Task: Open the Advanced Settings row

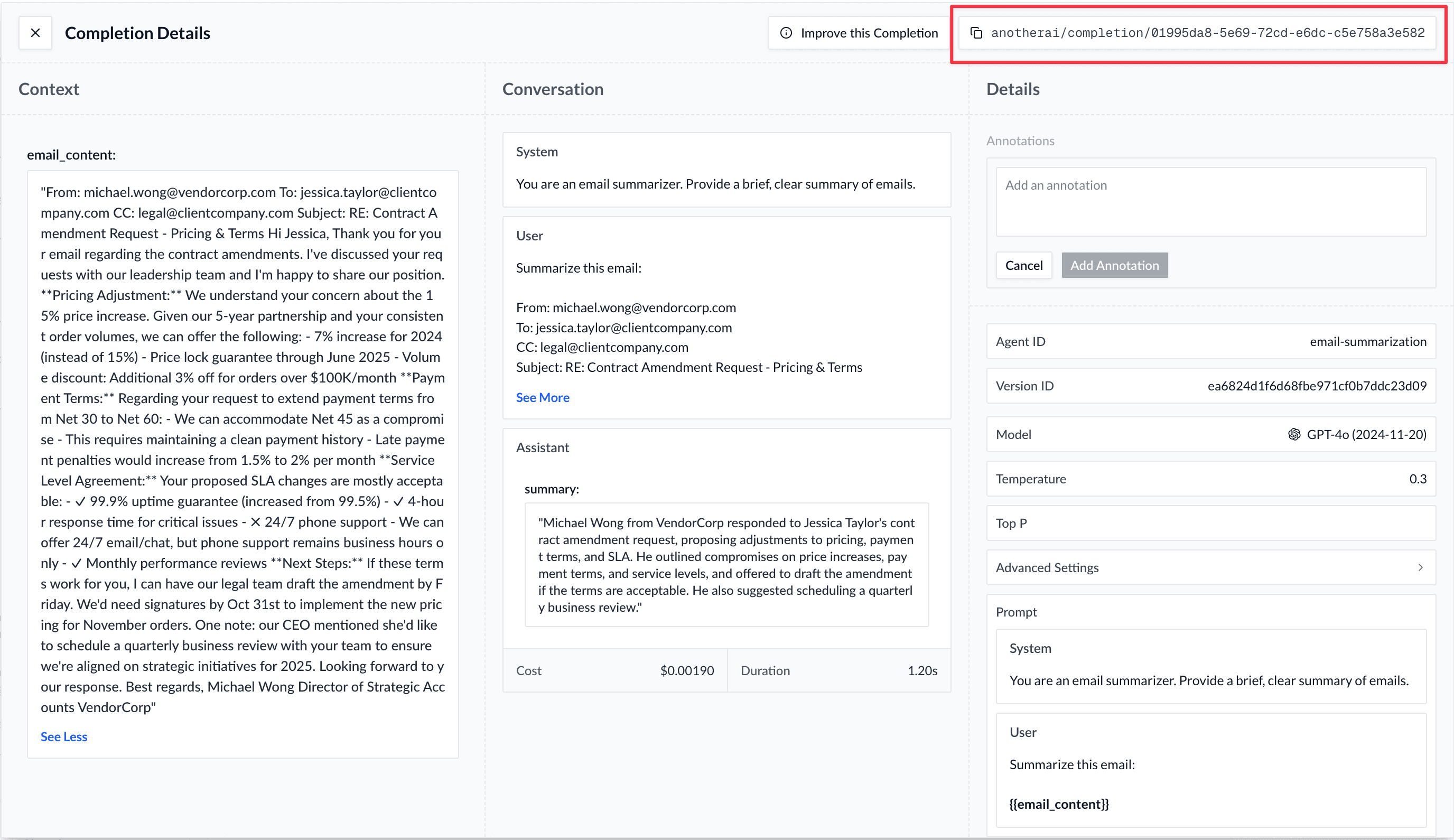Action: click(1210, 568)
